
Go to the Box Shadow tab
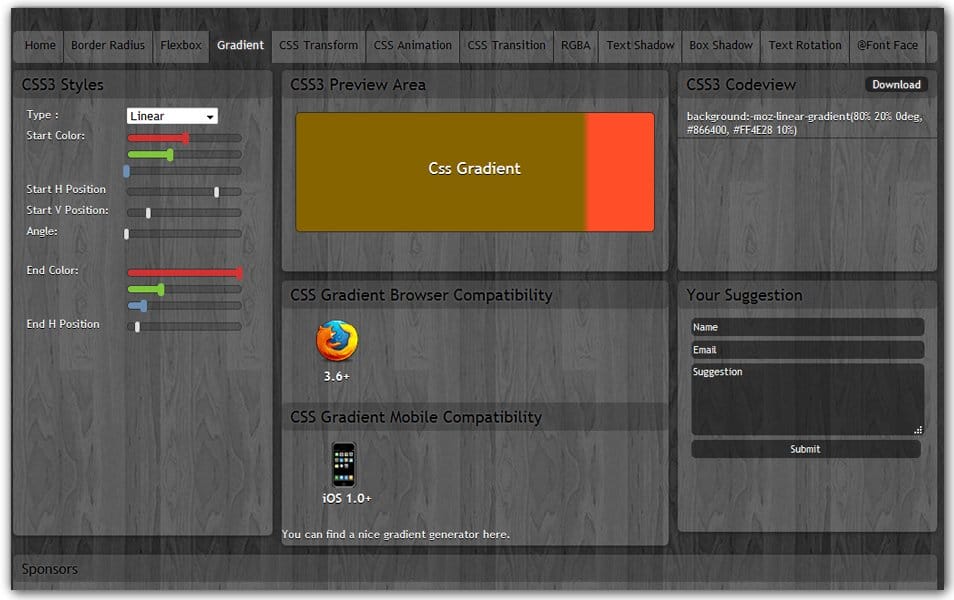coord(720,45)
